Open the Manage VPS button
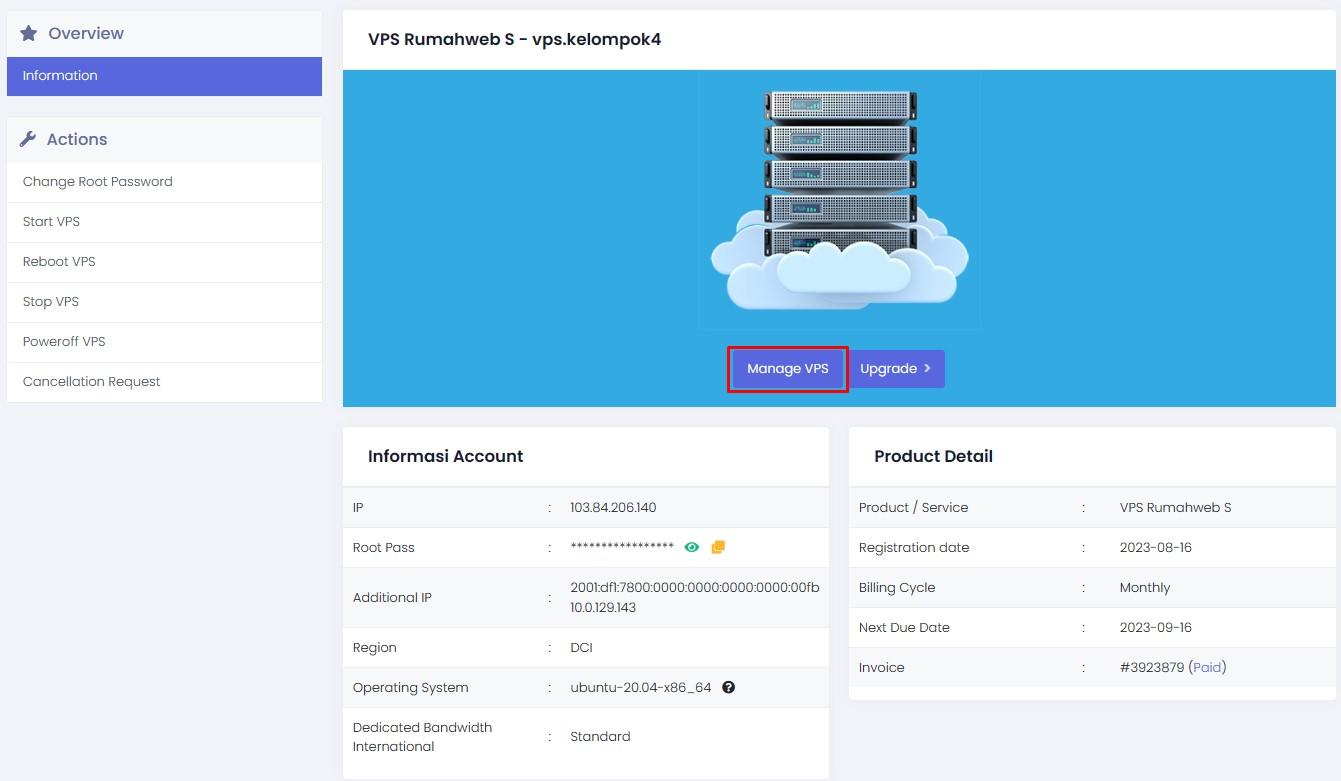 (788, 369)
